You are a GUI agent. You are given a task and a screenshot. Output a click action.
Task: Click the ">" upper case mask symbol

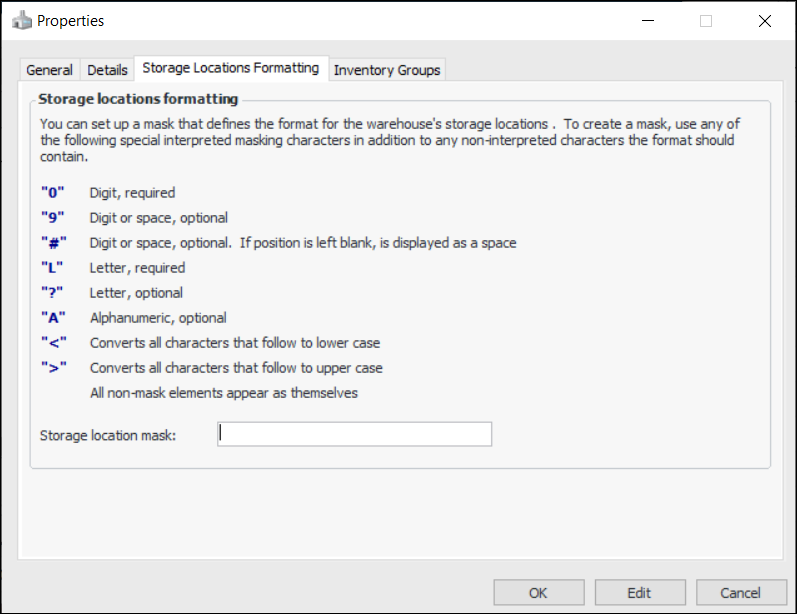pos(53,368)
